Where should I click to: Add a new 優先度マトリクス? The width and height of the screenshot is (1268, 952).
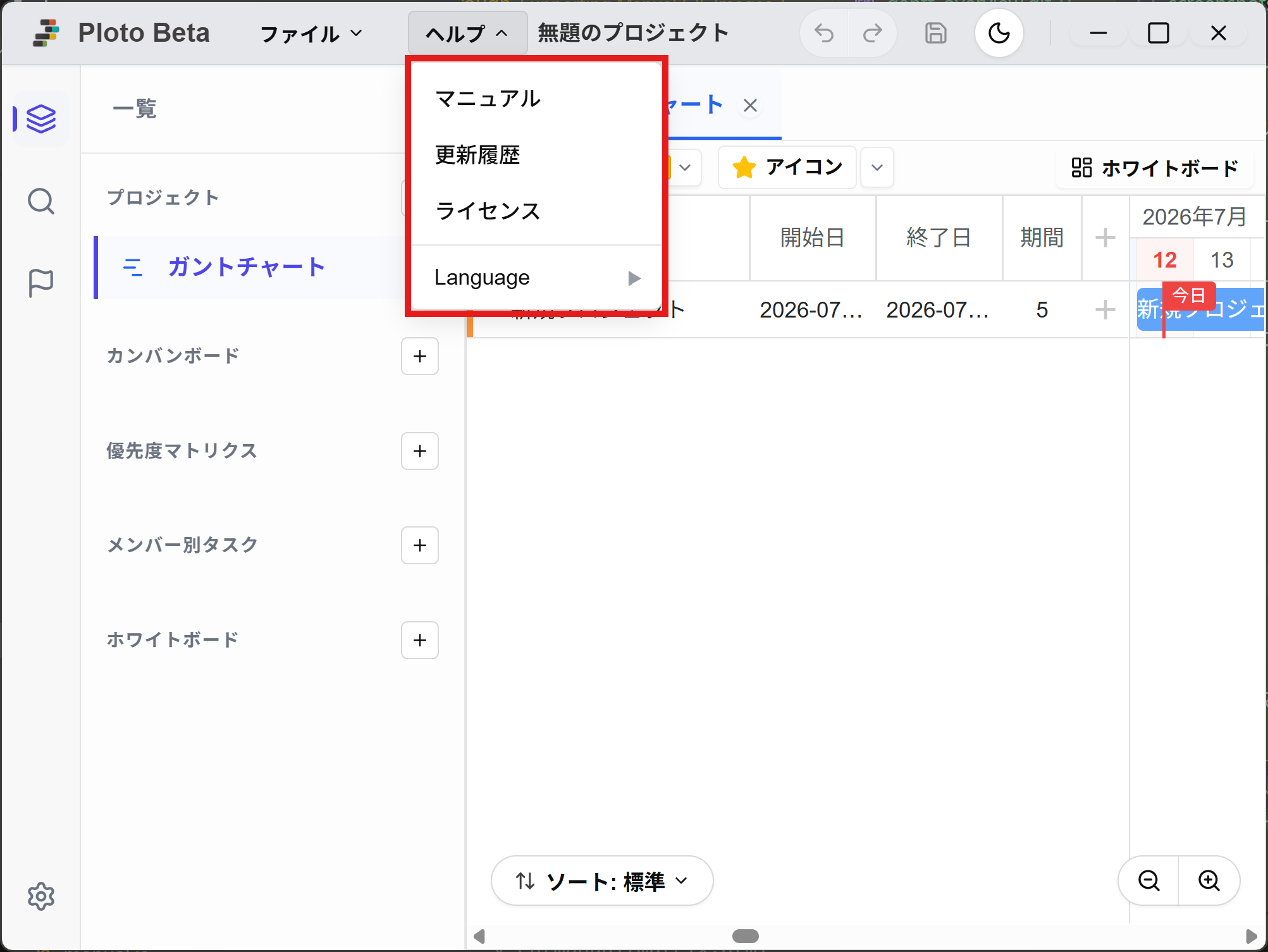(x=420, y=451)
